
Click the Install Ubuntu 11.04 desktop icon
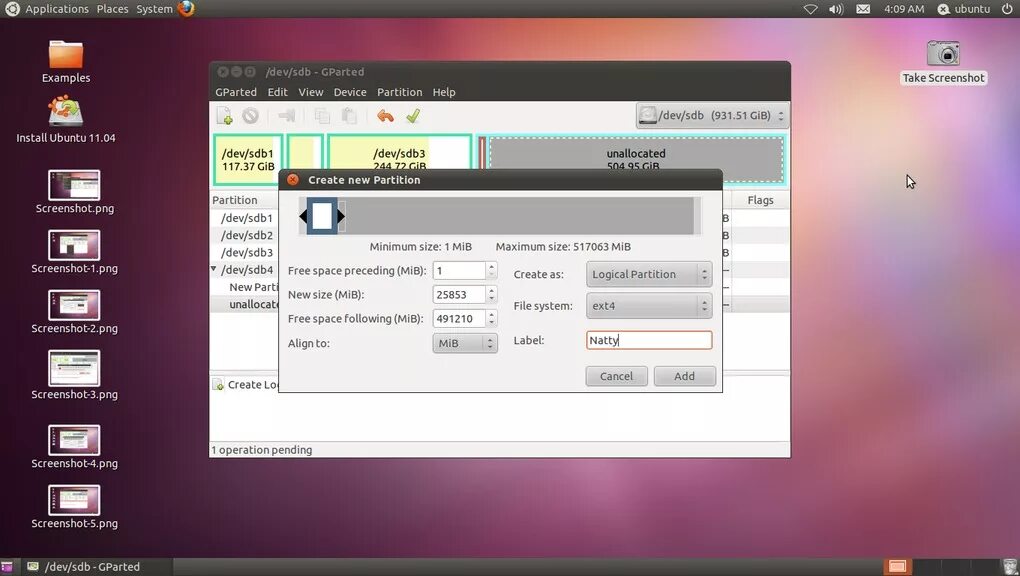66,118
